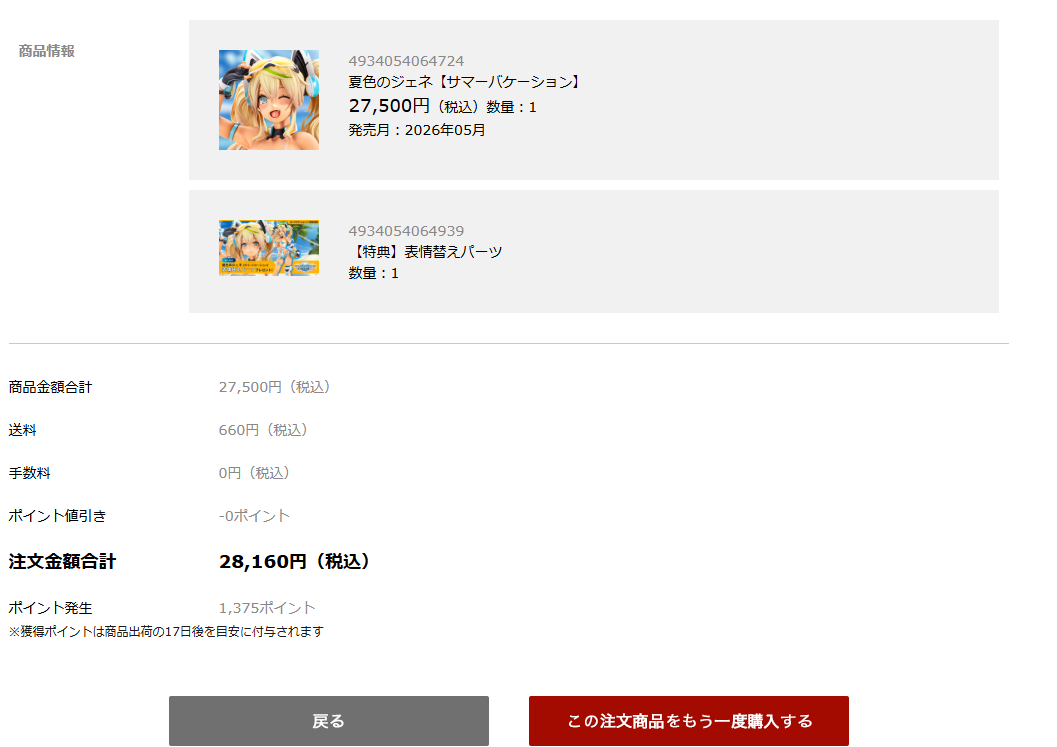Screen dimensions: 1057x747
Task: Click product code 4934054064724
Action: point(406,61)
